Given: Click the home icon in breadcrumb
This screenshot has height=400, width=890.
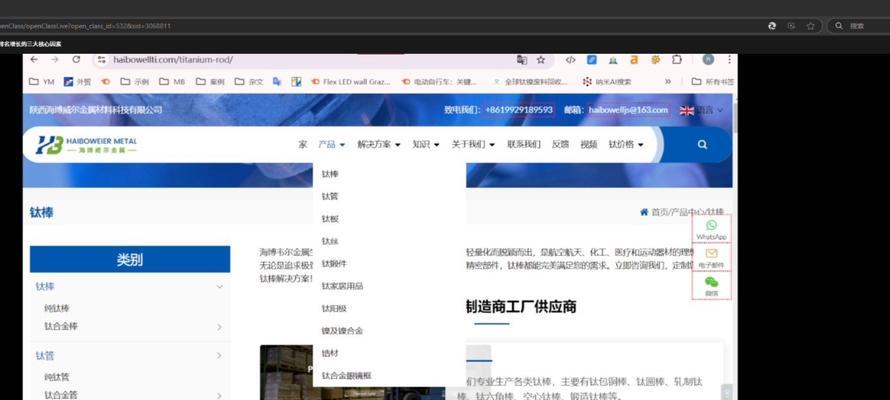Looking at the screenshot, I should 644,212.
